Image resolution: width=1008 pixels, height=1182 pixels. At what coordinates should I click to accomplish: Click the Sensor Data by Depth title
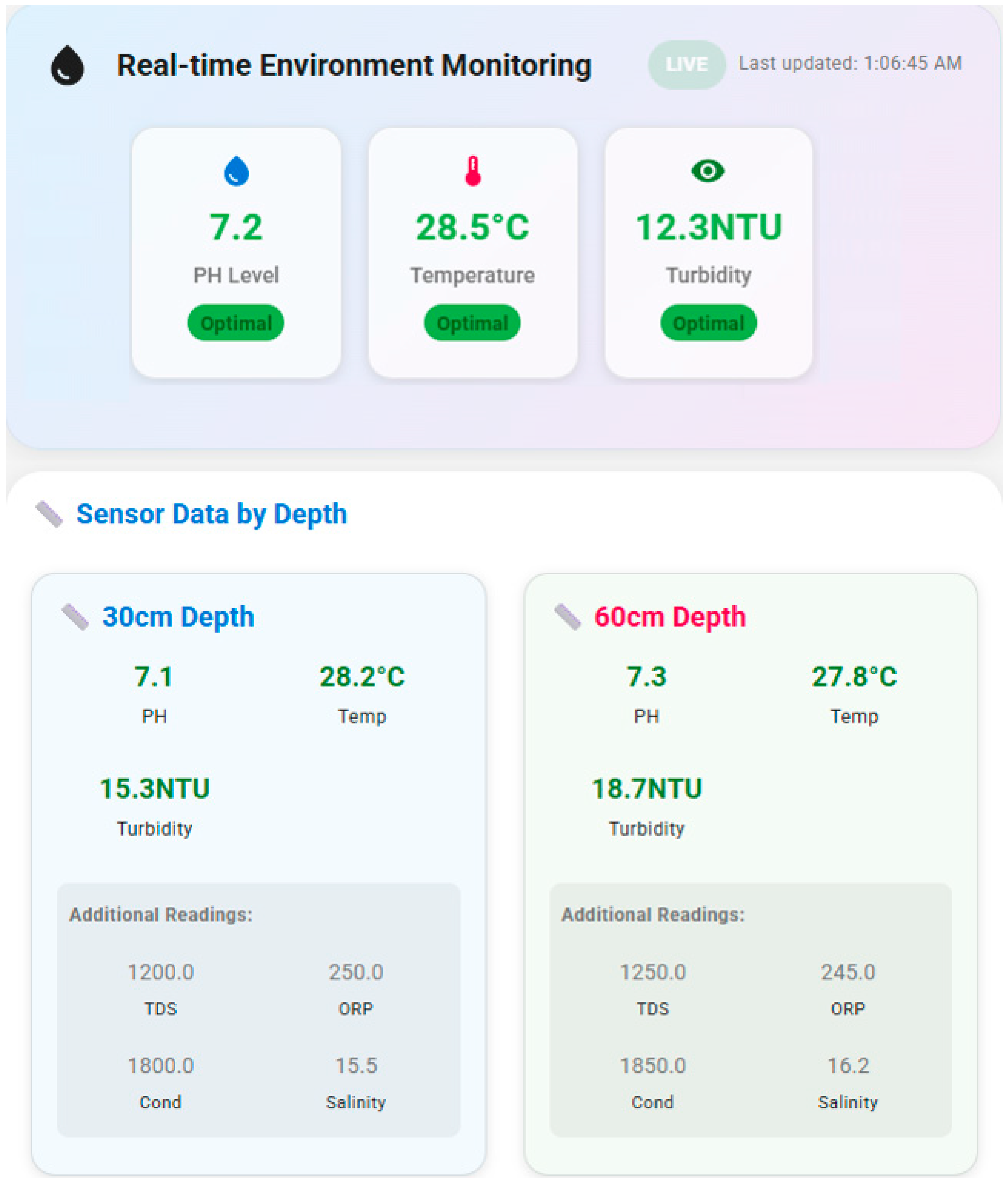[212, 514]
